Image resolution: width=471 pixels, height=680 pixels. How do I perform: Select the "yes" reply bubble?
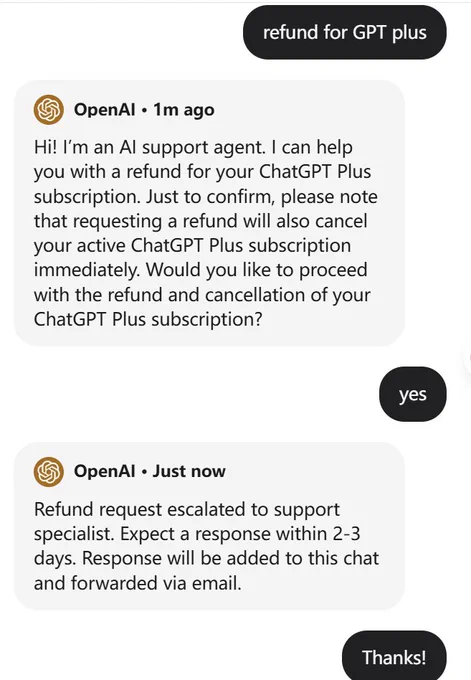pos(413,394)
